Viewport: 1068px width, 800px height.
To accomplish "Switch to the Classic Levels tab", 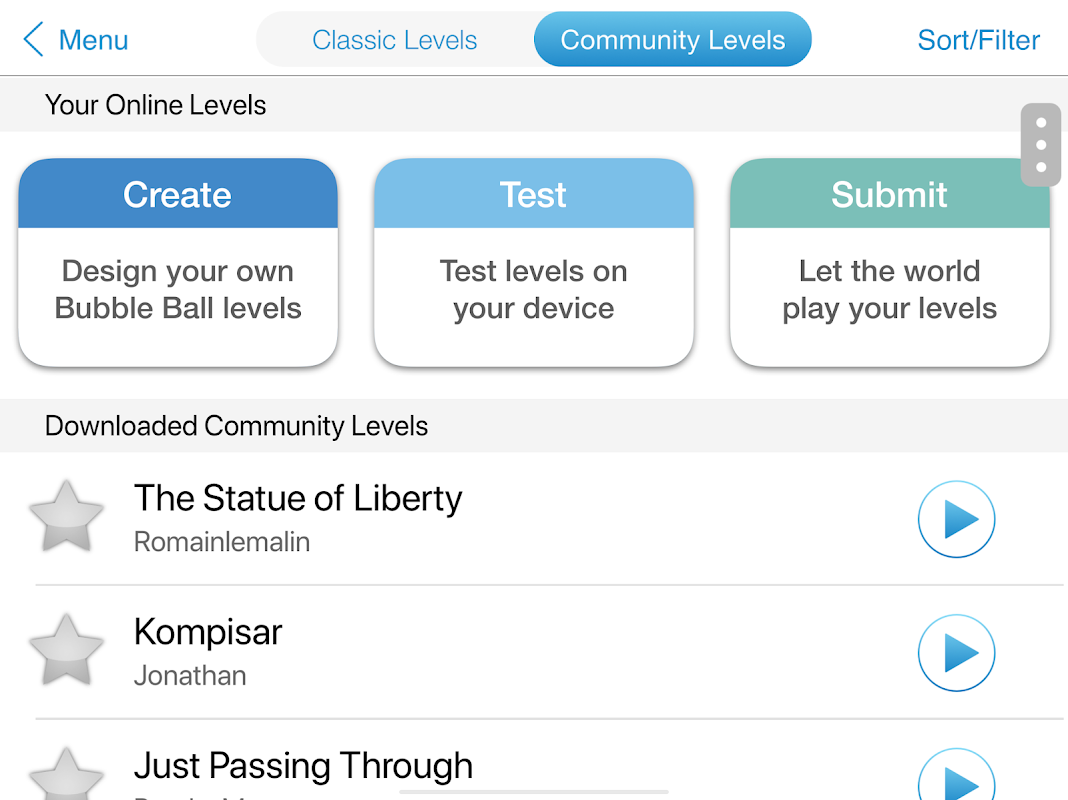I will click(394, 40).
